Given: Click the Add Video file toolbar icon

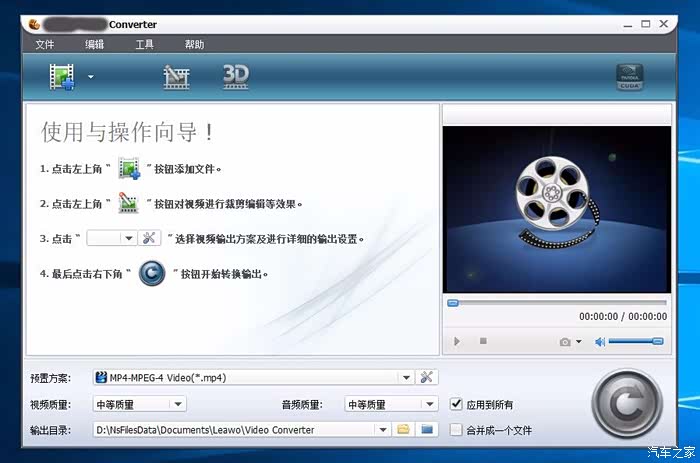Looking at the screenshot, I should [62, 77].
